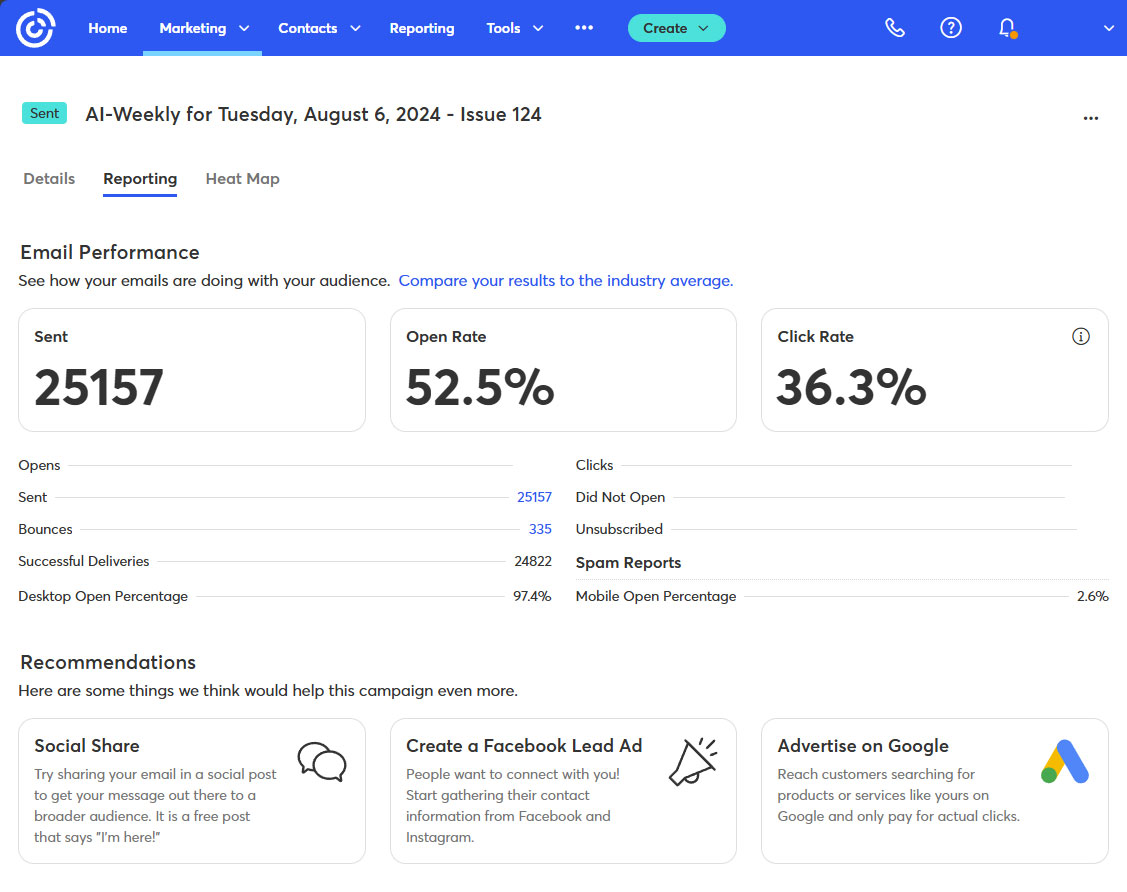Screen dimensions: 1127x892
Task: Click the help question mark icon
Action: coord(951,28)
